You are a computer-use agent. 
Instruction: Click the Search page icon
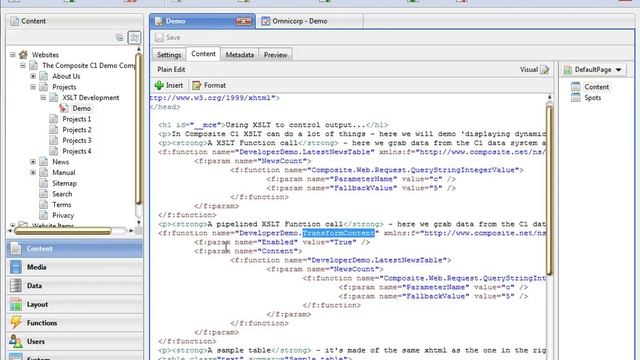point(44,194)
